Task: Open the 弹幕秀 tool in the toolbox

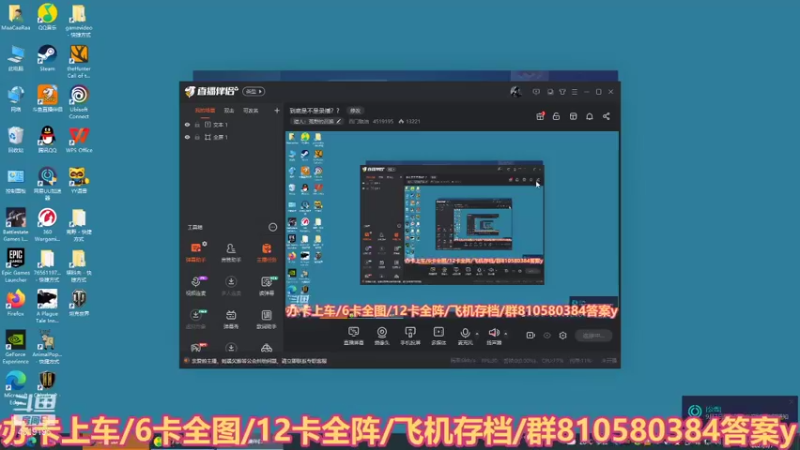Action: tap(231, 319)
